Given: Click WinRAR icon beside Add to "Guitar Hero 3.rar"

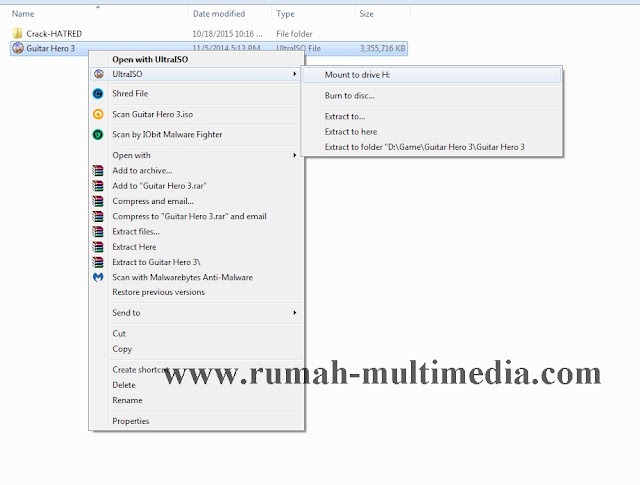Looking at the screenshot, I should click(x=98, y=186).
